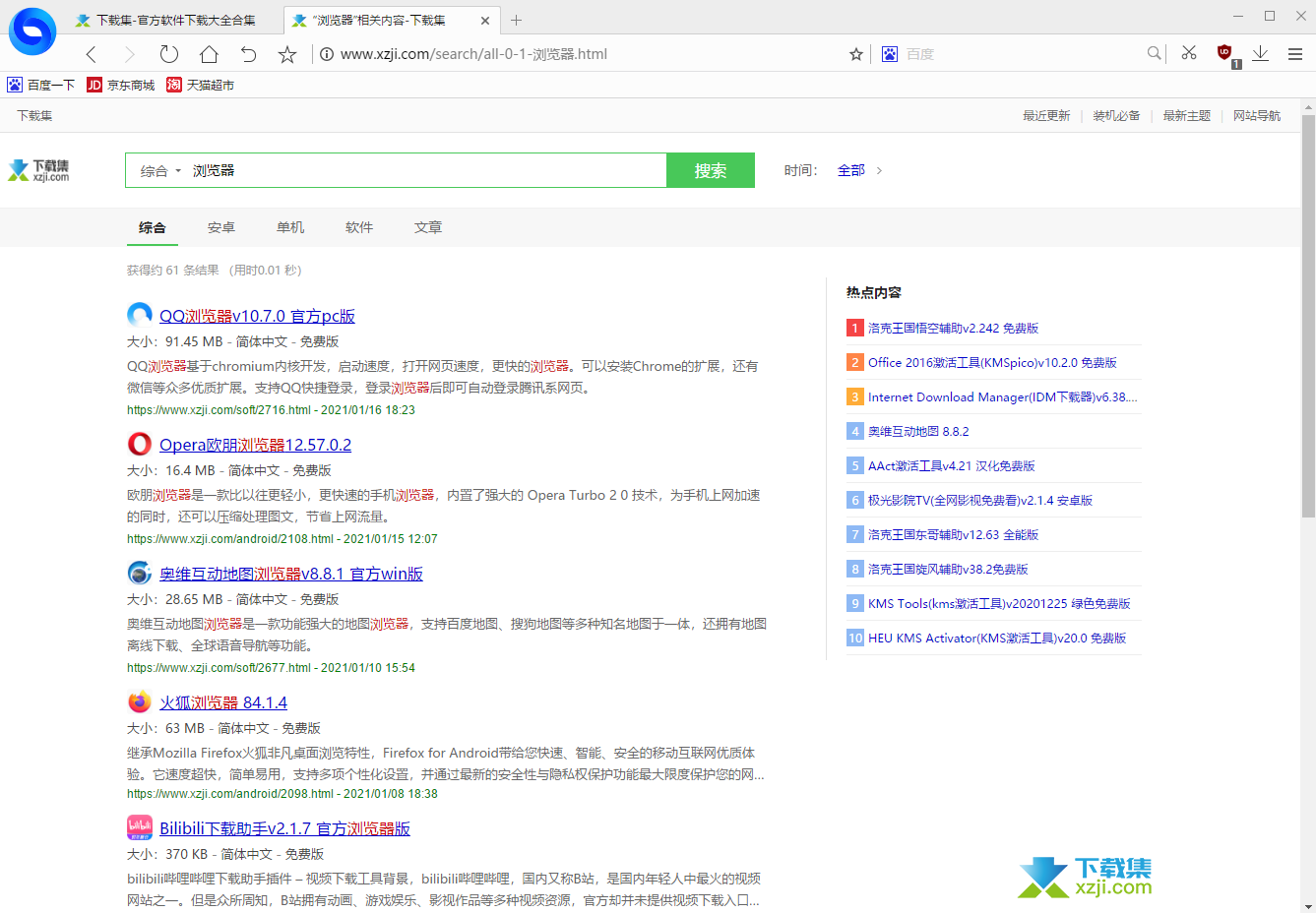Screen dimensions: 1316x913
Task: Click the browser forward arrow
Action: 130,54
